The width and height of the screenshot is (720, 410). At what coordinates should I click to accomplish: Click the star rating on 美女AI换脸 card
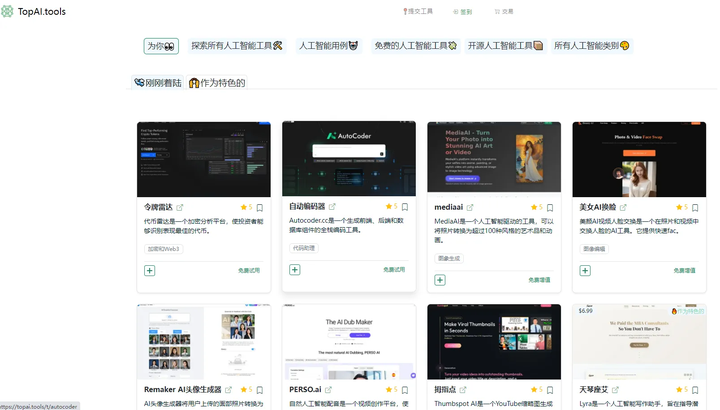(x=681, y=208)
